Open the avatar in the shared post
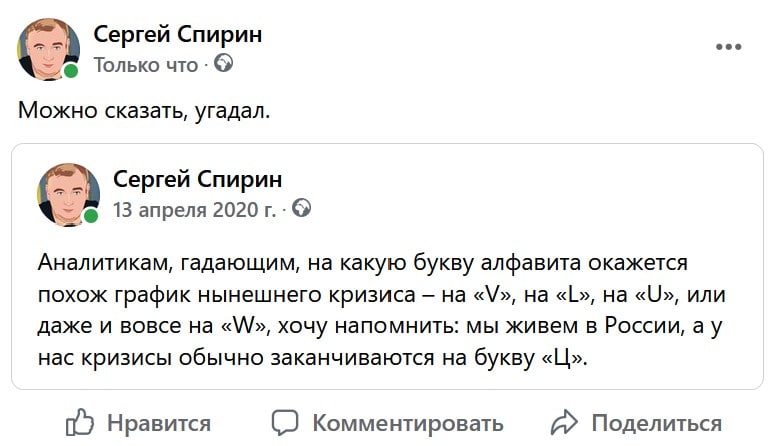The width and height of the screenshot is (776, 446). tap(68, 194)
